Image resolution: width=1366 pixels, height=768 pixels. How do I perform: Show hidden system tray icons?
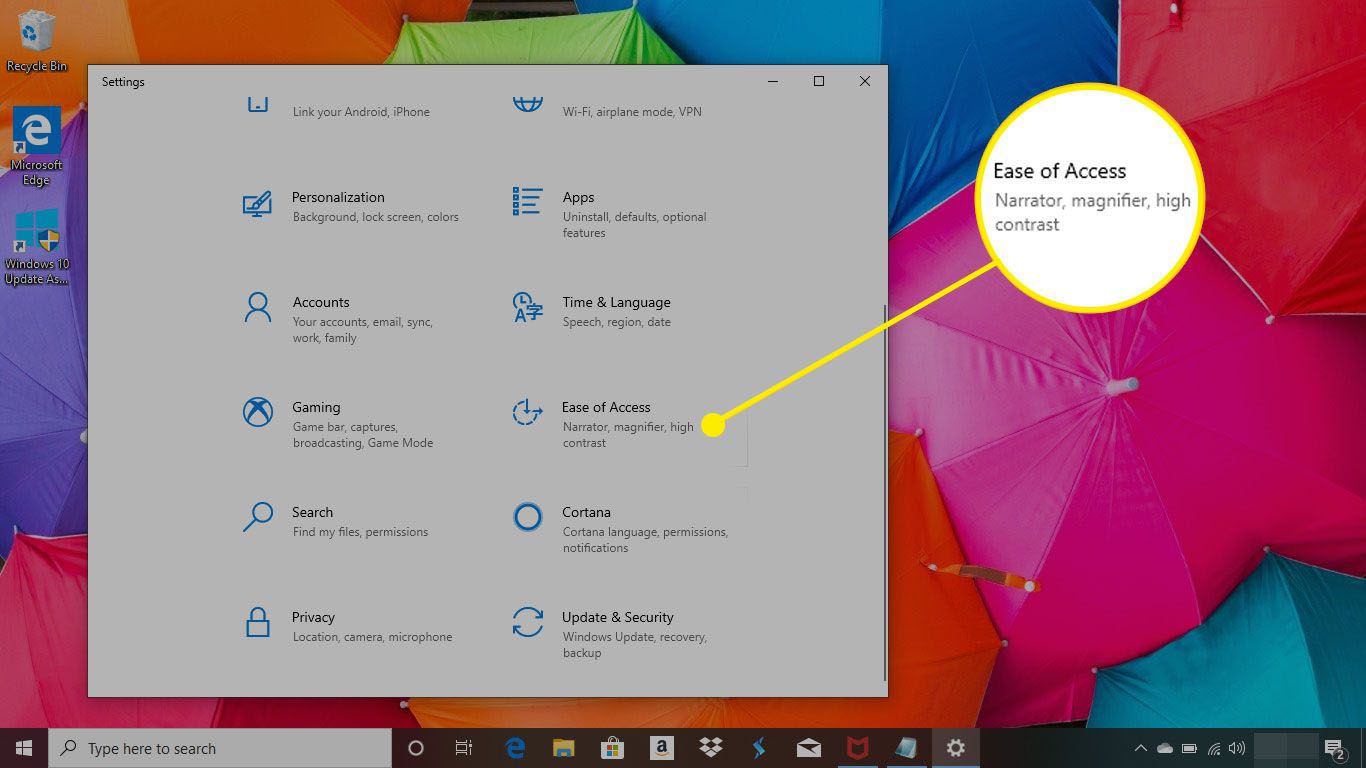[x=1141, y=748]
